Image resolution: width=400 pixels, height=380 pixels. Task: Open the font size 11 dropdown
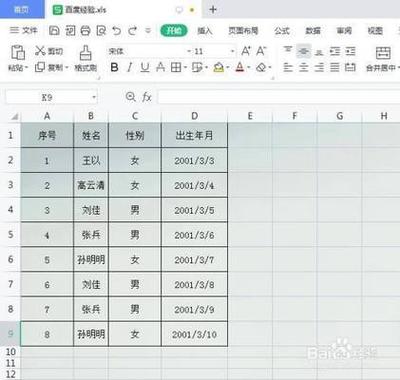[233, 51]
